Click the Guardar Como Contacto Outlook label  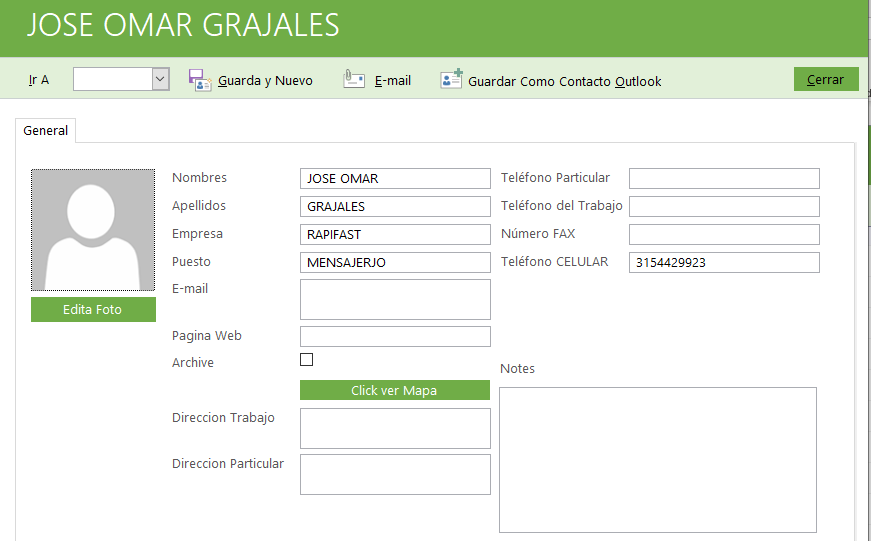pyautogui.click(x=564, y=81)
